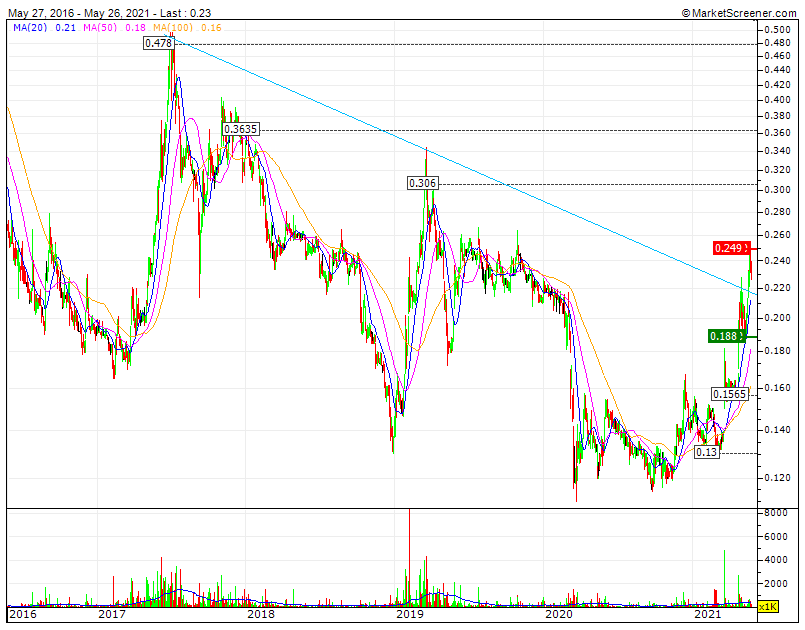The width and height of the screenshot is (805, 630).
Task: Click the date range header text
Action: point(109,13)
